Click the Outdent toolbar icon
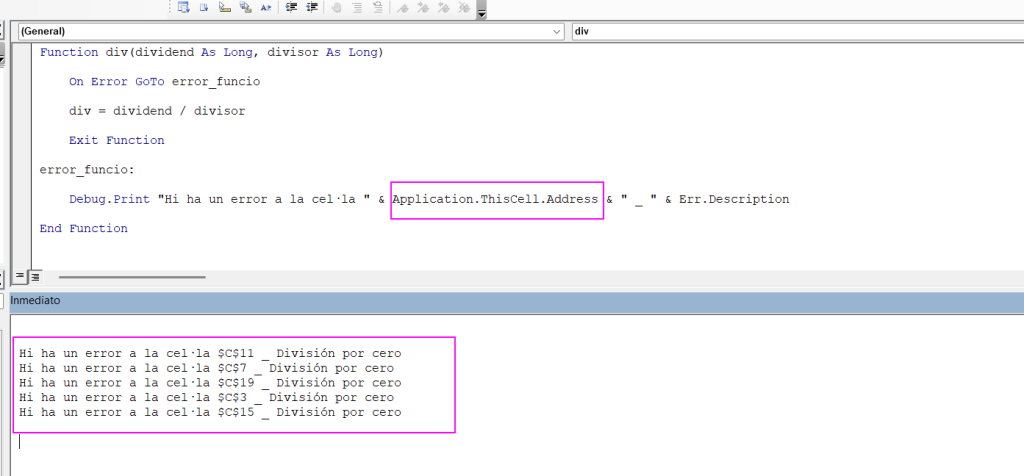Viewport: 1024px width, 476px height. (x=312, y=7)
